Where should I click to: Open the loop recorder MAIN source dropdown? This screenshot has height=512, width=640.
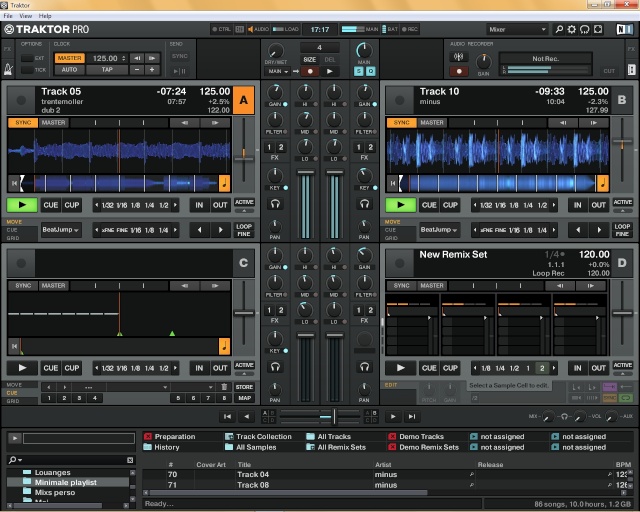point(278,71)
